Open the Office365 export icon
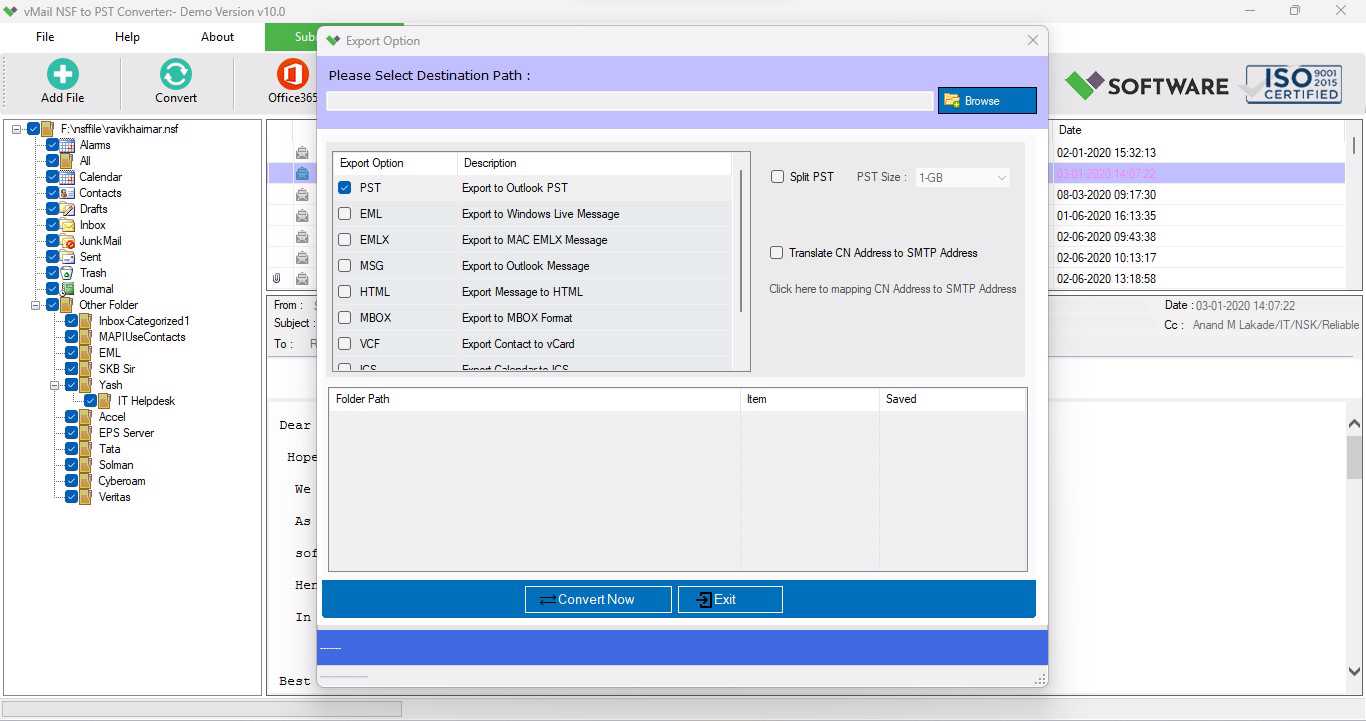The height and width of the screenshot is (721, 1366). click(x=292, y=74)
